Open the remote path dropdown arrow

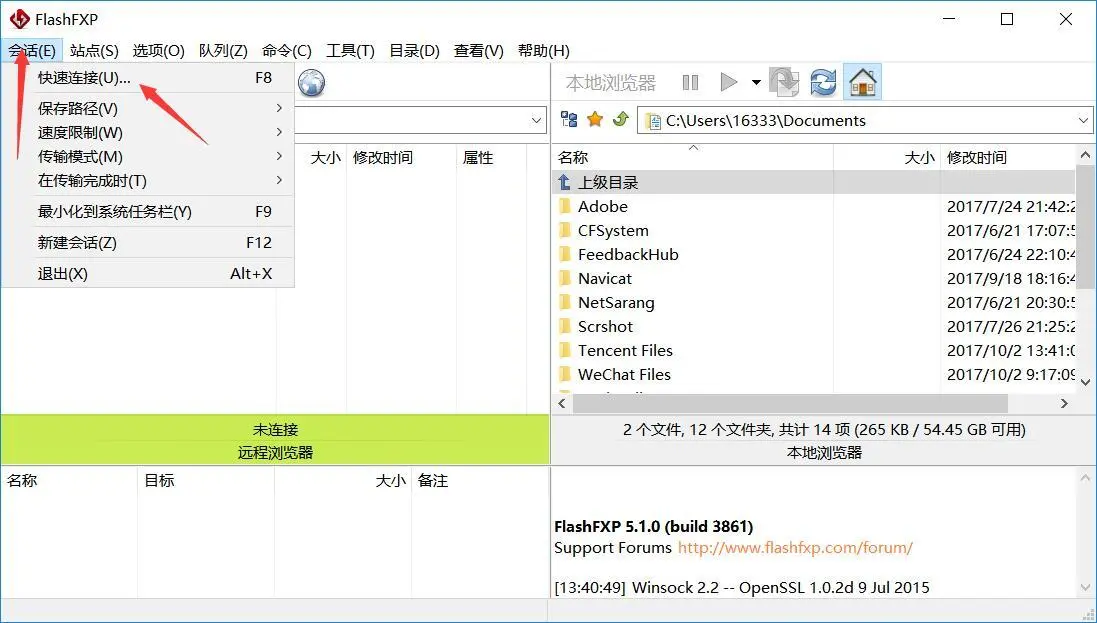coord(537,120)
